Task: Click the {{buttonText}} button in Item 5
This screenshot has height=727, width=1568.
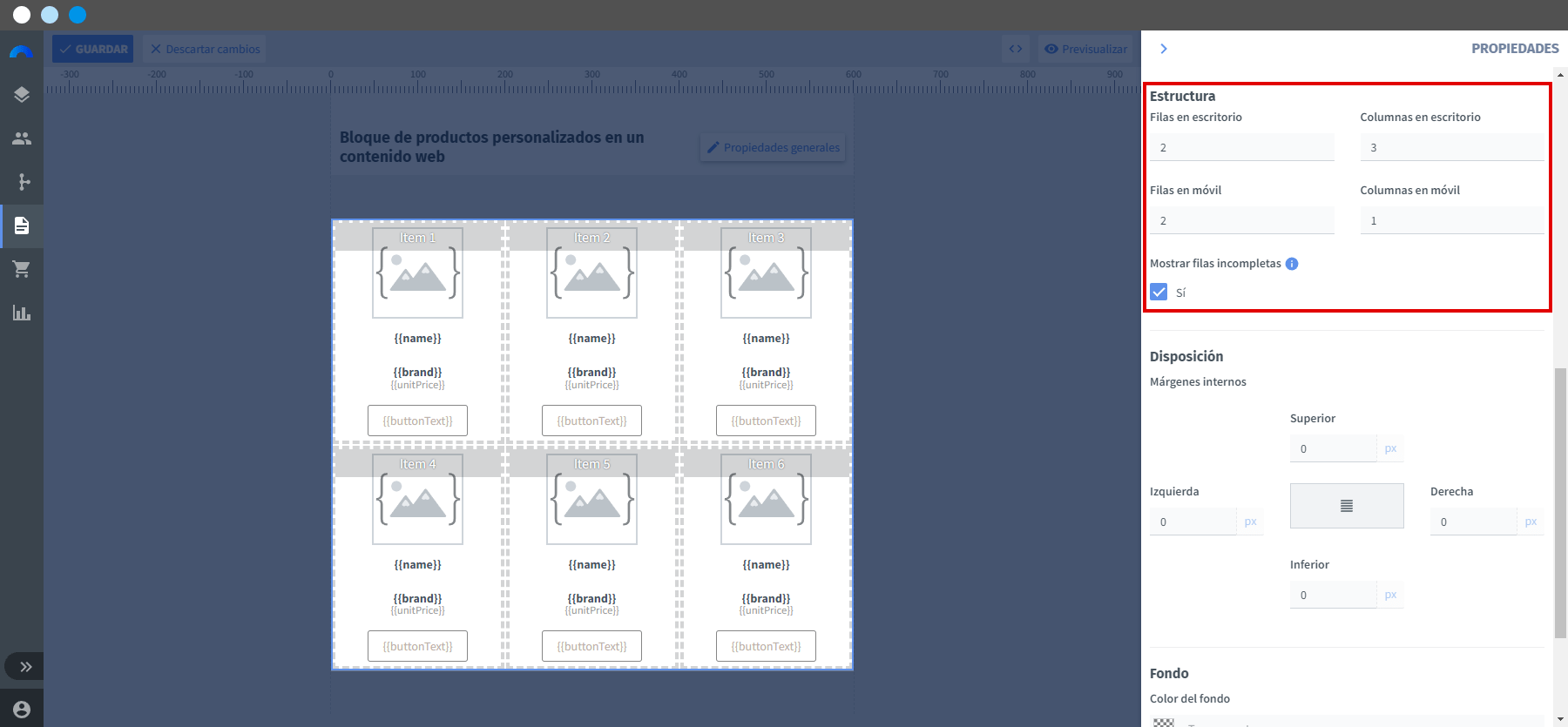Action: 591,646
